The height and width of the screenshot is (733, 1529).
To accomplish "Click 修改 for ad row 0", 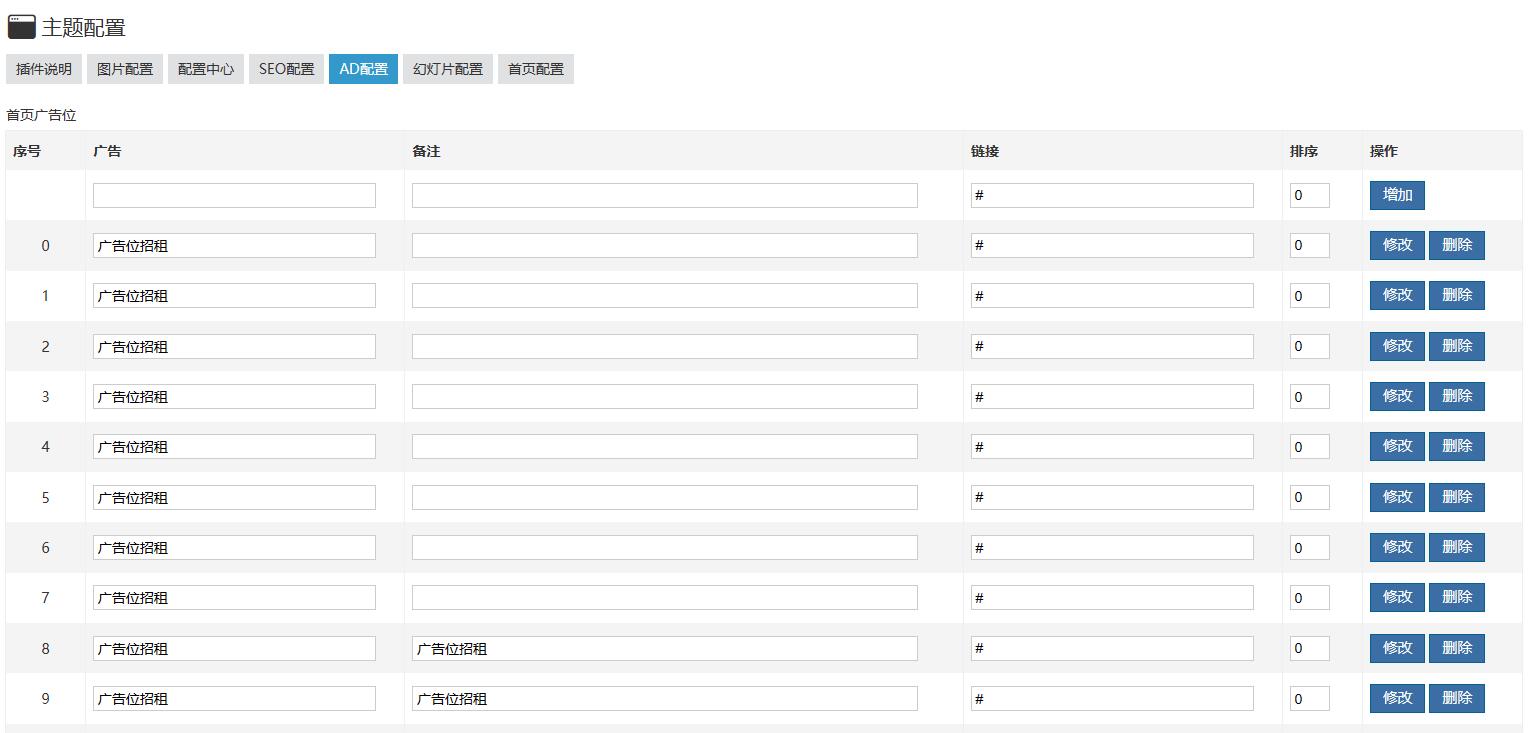I will (1397, 245).
